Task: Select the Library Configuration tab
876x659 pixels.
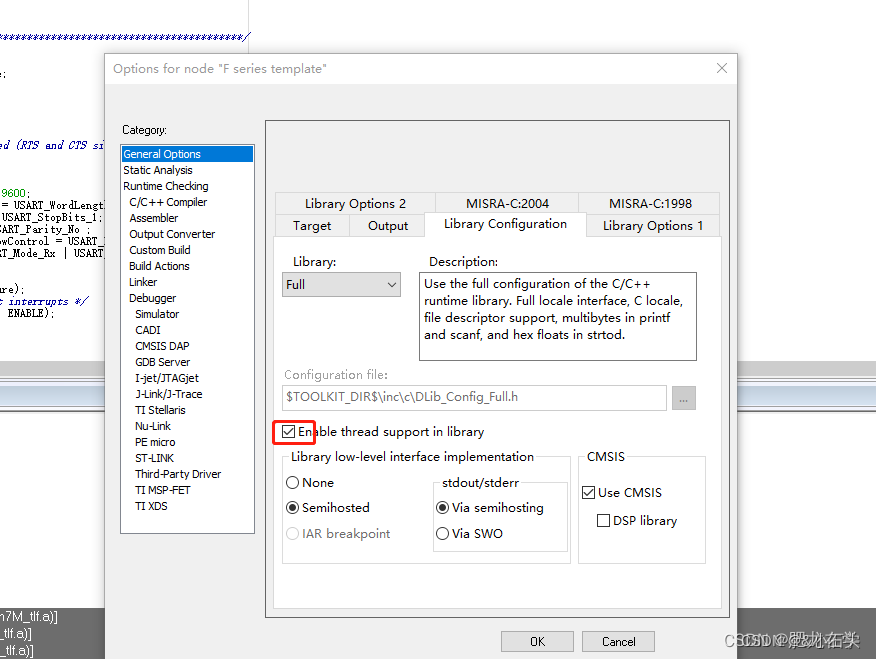Action: pos(505,224)
